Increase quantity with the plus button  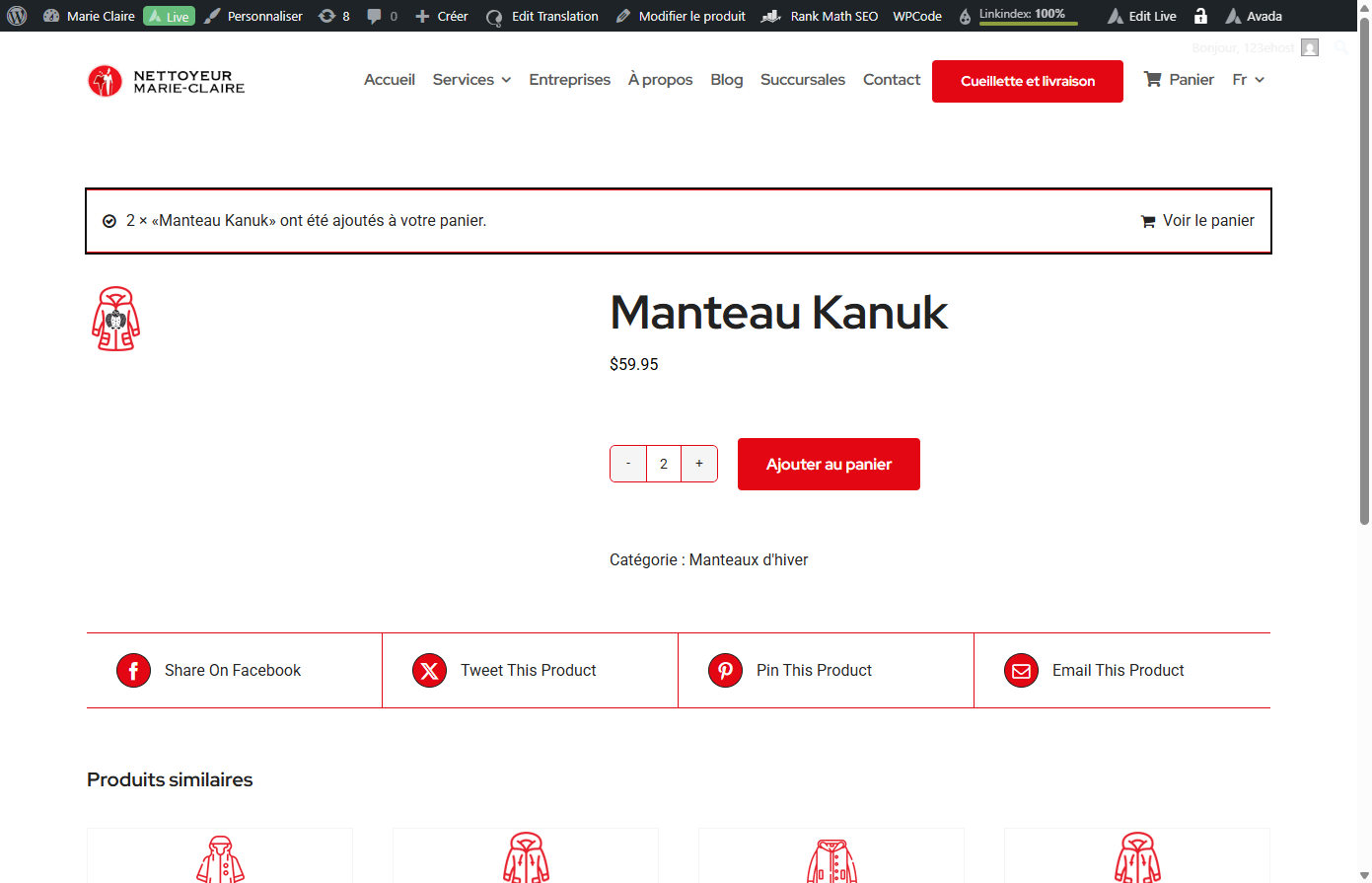[x=699, y=464]
